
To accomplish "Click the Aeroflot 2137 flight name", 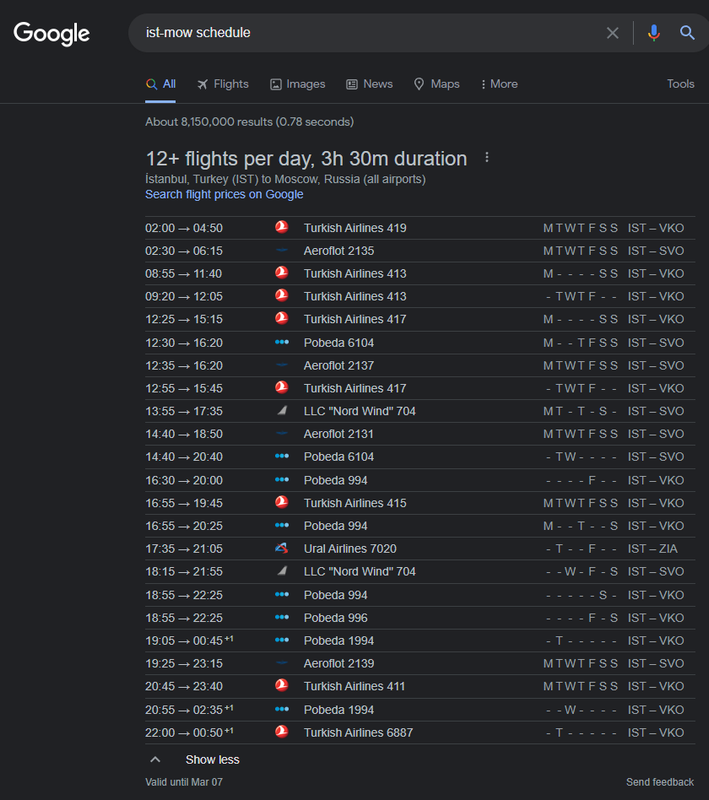I will [339, 366].
